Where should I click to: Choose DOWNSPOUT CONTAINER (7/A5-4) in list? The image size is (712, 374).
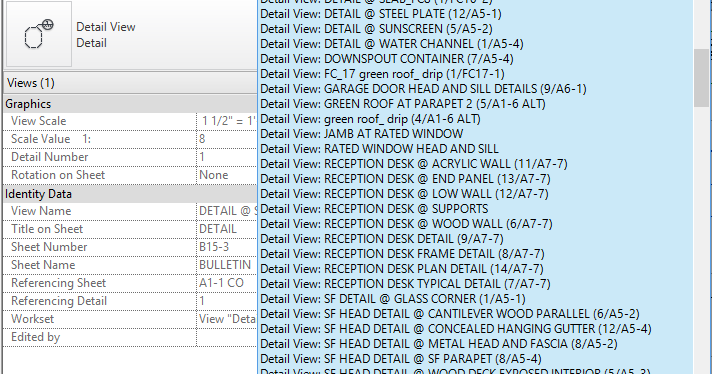(386, 59)
